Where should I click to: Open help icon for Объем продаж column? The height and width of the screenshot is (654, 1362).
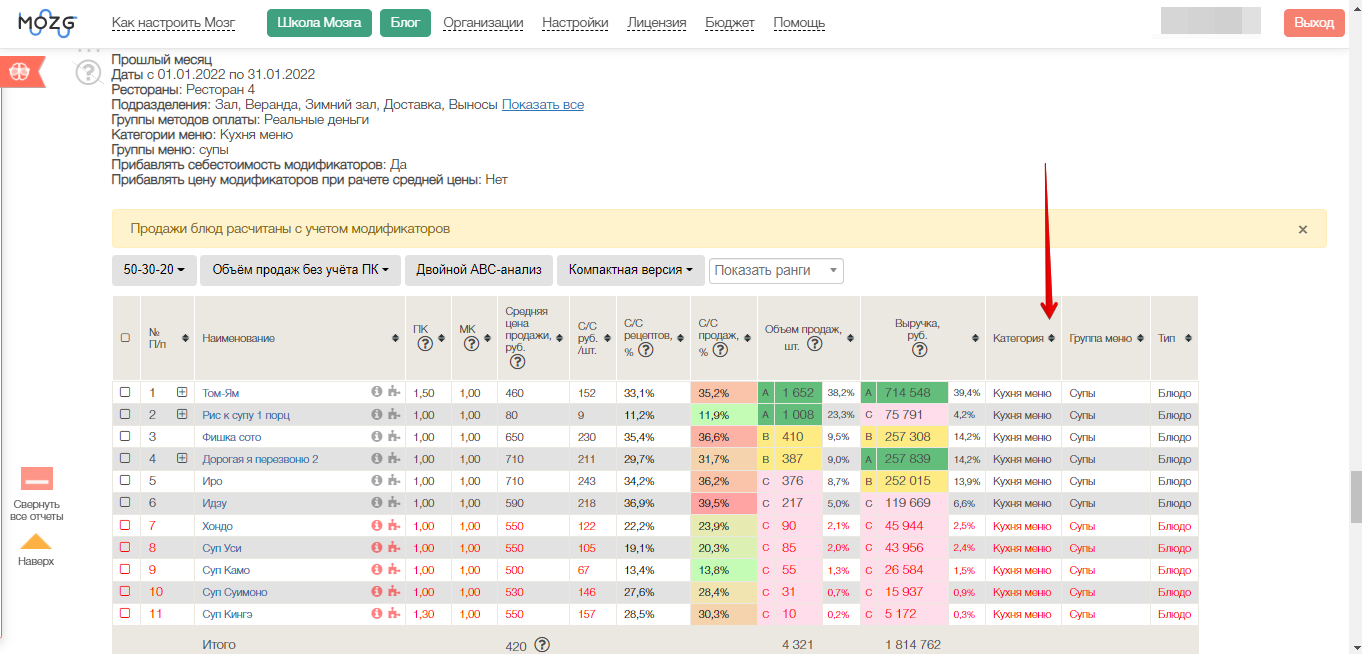click(x=815, y=344)
